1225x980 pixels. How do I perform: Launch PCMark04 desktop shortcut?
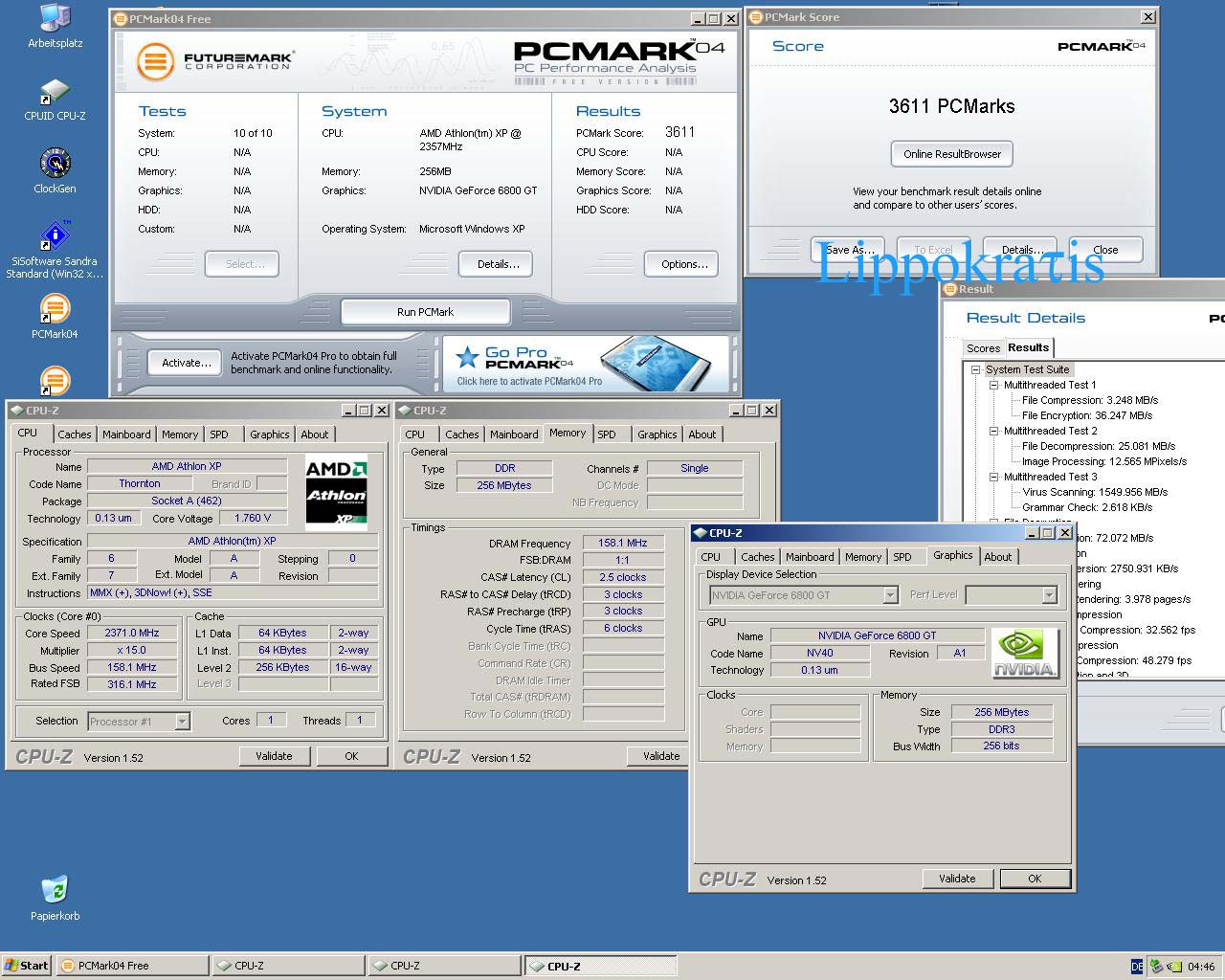coord(55,318)
